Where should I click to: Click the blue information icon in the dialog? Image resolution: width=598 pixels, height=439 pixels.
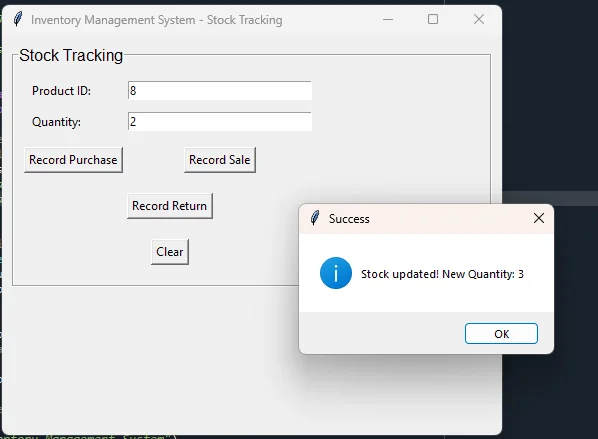[x=336, y=273]
